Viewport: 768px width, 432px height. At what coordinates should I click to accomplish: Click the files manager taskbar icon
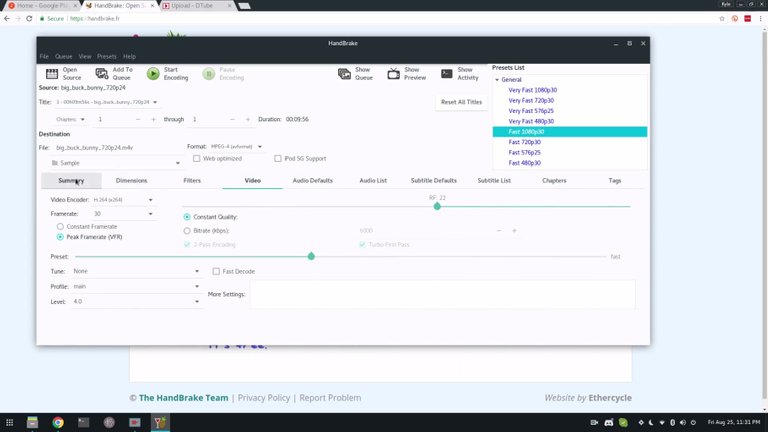click(32, 422)
